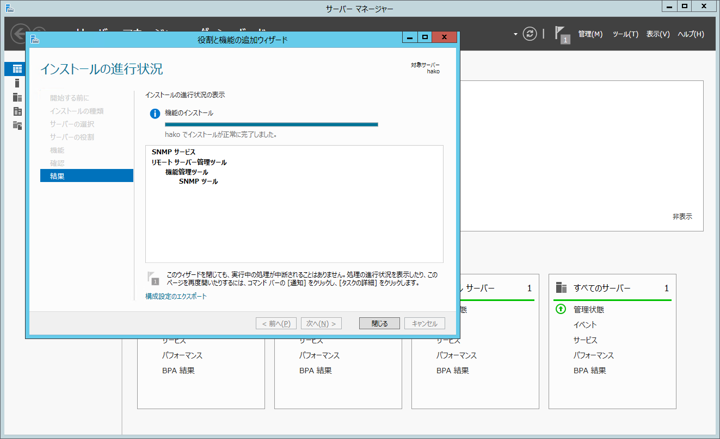Click the Server Manager refresh icon
Viewport: 720px width, 439px height.
click(529, 34)
